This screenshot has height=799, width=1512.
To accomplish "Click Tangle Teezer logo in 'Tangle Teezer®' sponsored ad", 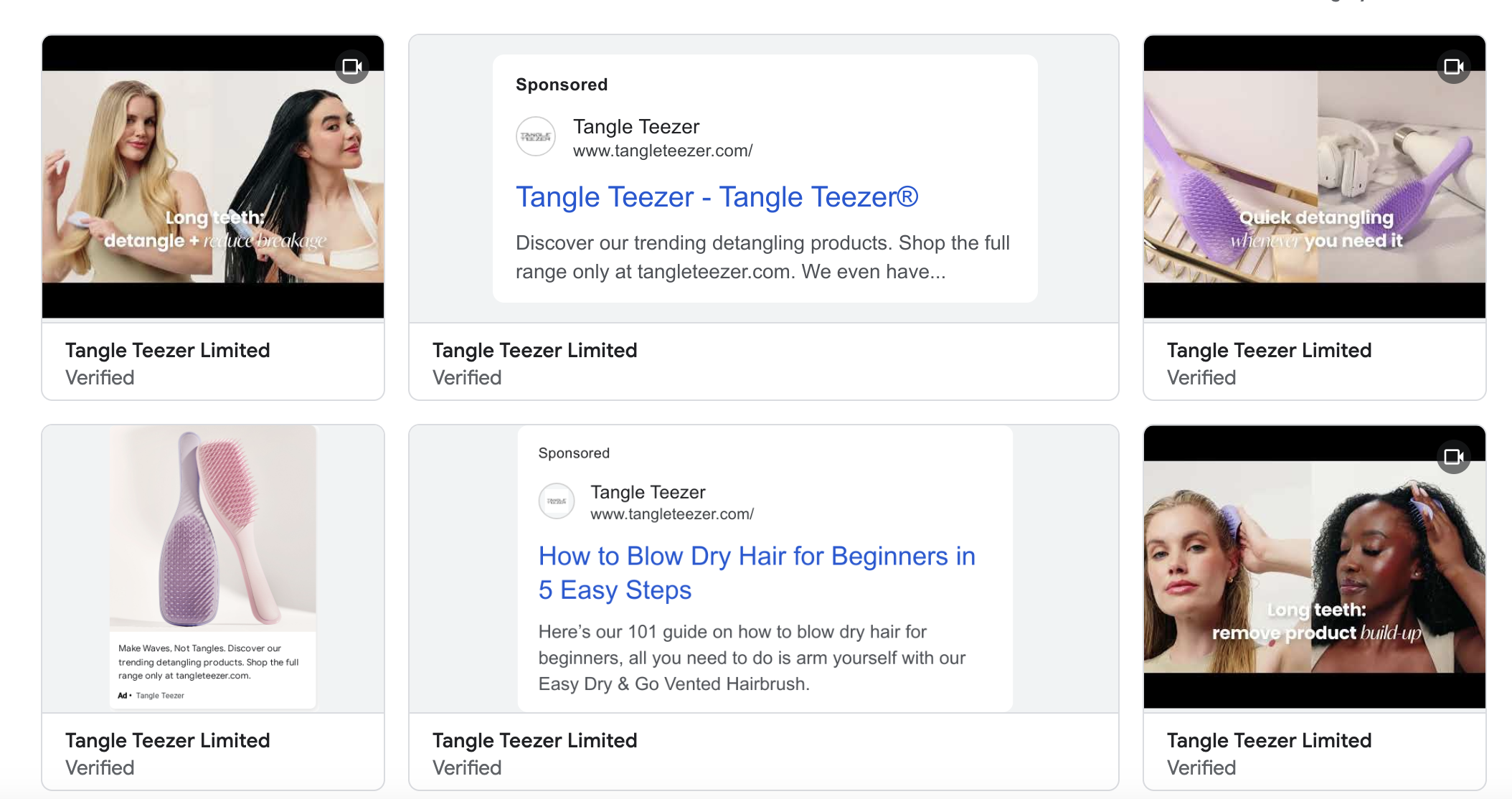I will pos(536,136).
